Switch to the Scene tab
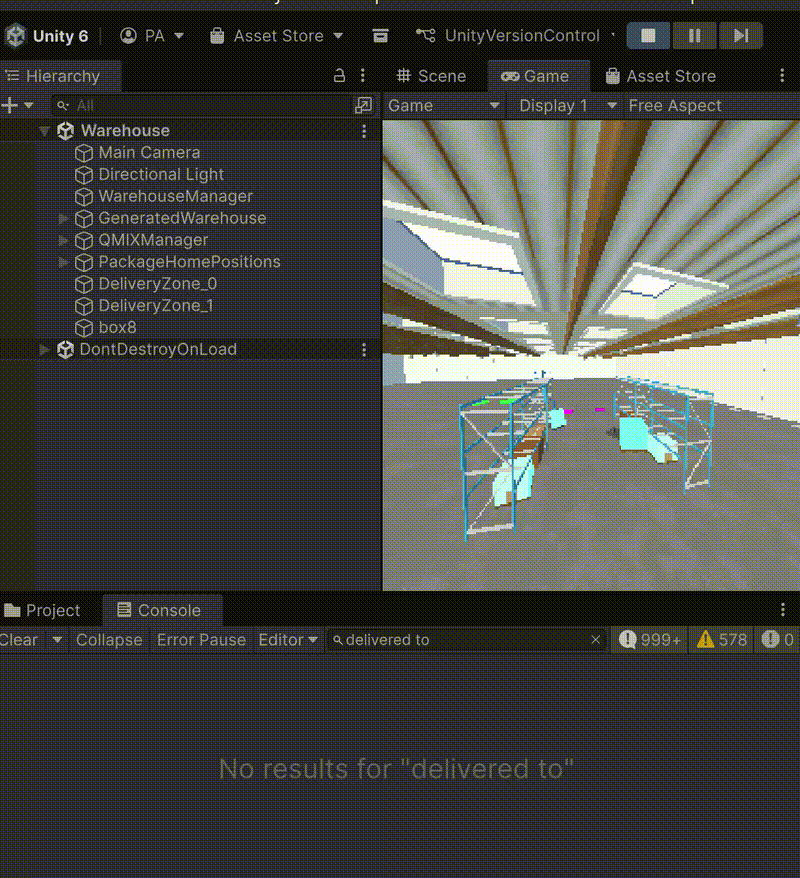The height and width of the screenshot is (878, 800). coord(431,76)
